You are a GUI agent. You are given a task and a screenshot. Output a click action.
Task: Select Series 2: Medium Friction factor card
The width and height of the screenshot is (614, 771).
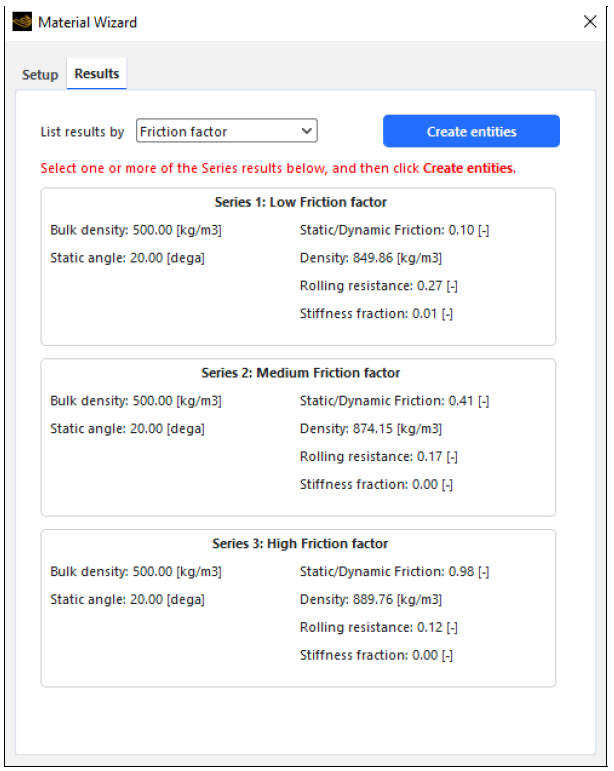(x=298, y=437)
